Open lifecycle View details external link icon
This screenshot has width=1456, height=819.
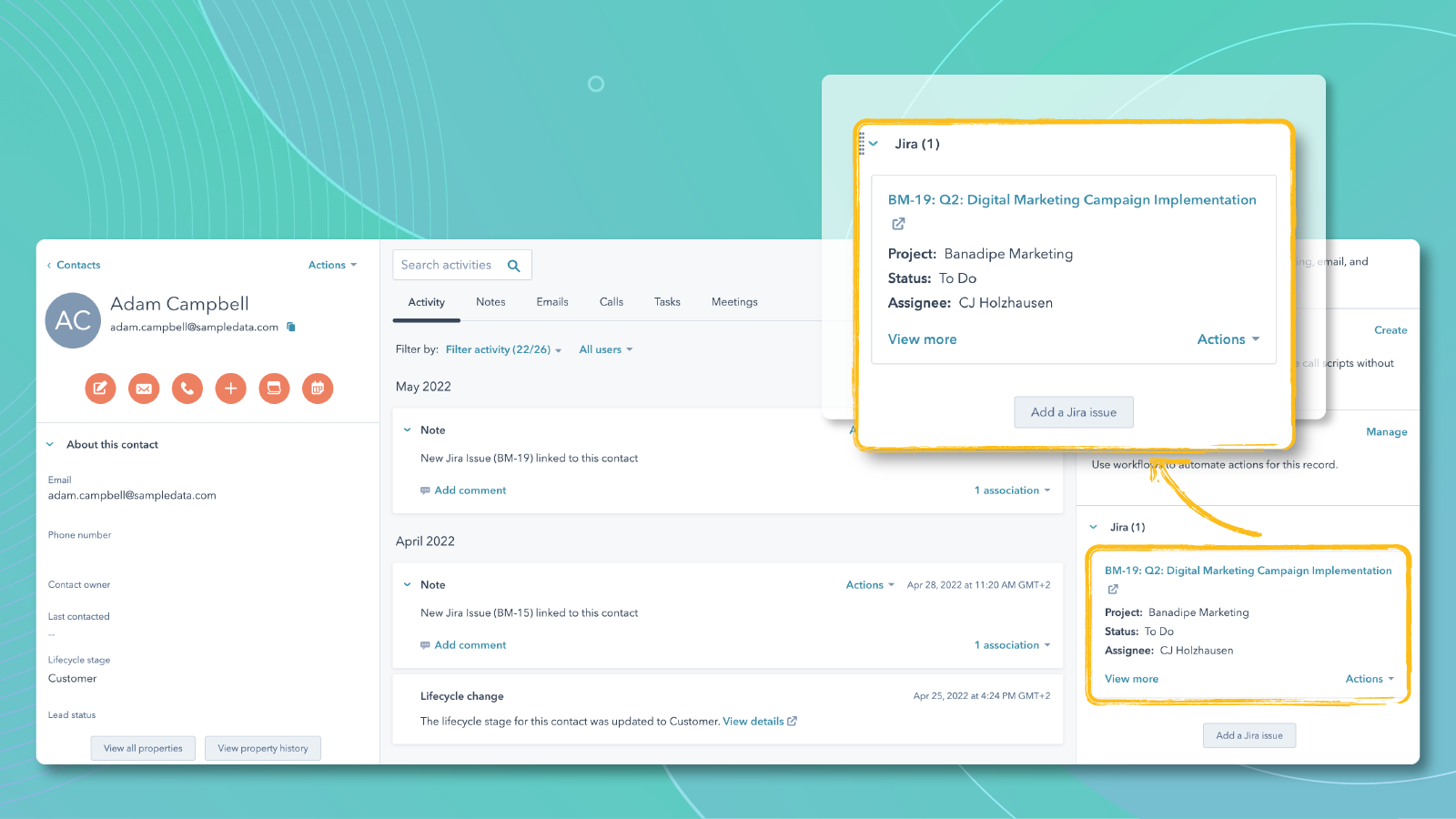click(x=791, y=721)
